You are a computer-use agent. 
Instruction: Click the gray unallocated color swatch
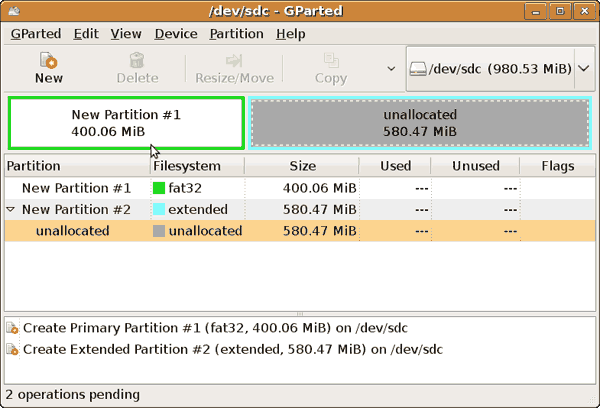pyautogui.click(x=159, y=231)
